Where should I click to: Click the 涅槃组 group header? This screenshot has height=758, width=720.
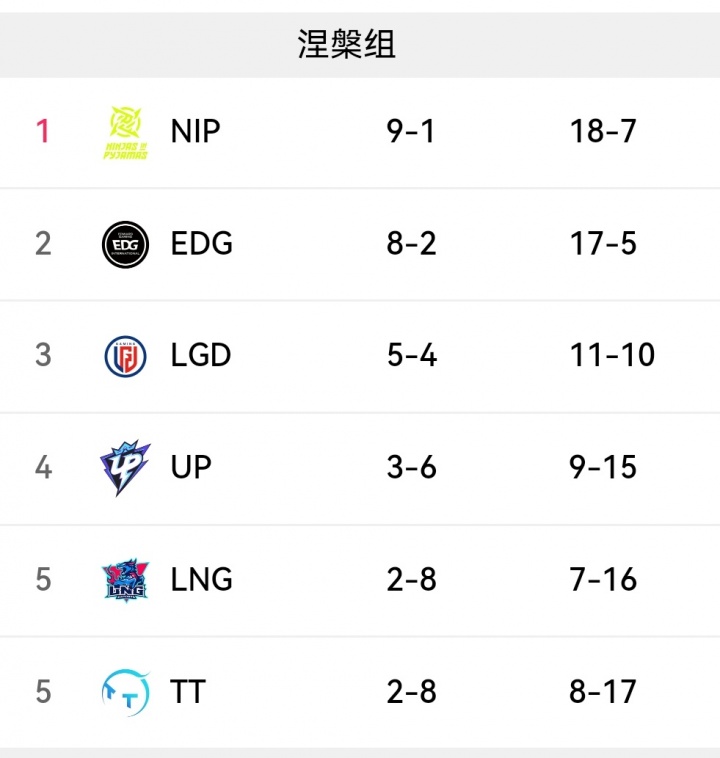click(x=347, y=44)
